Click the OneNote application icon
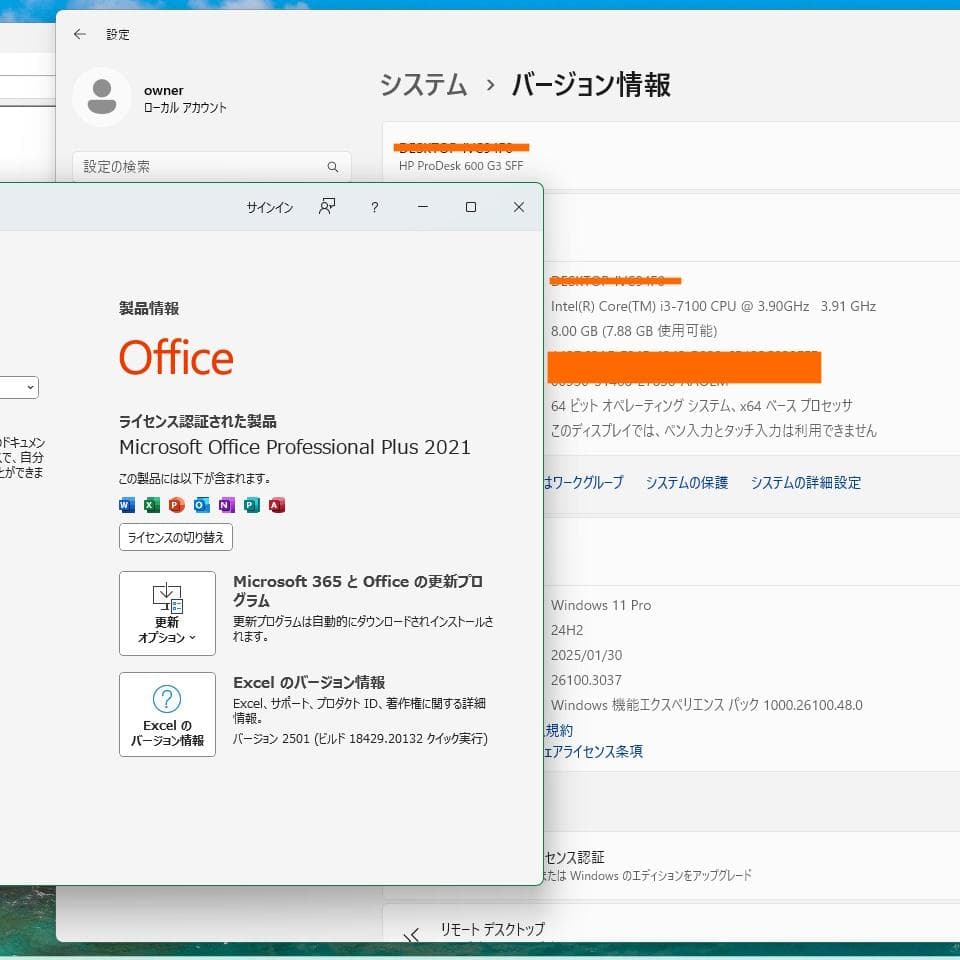 coord(226,505)
